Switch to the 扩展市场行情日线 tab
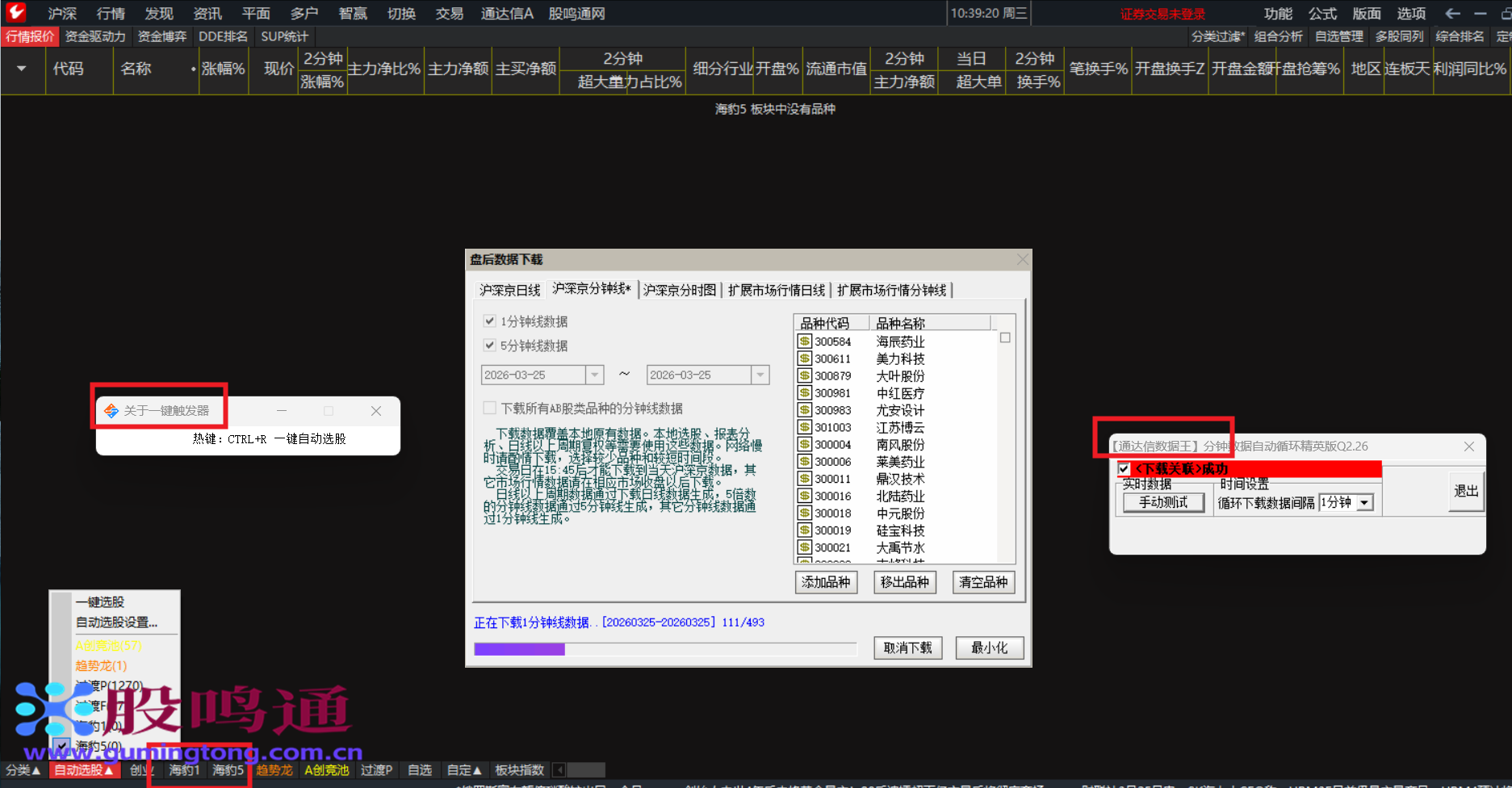 point(777,290)
